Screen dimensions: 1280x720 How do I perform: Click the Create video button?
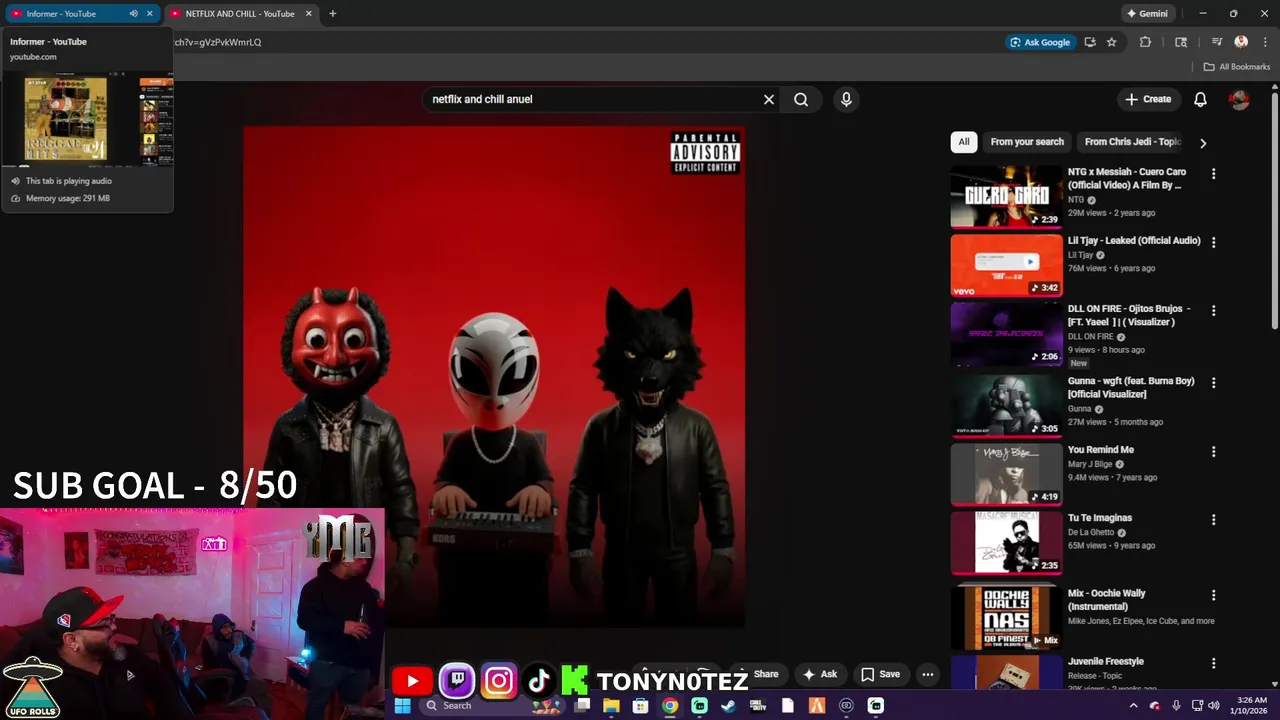tap(1147, 99)
